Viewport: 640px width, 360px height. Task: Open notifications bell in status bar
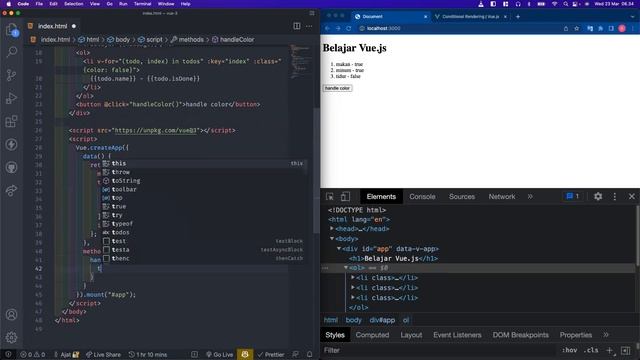click(x=309, y=355)
